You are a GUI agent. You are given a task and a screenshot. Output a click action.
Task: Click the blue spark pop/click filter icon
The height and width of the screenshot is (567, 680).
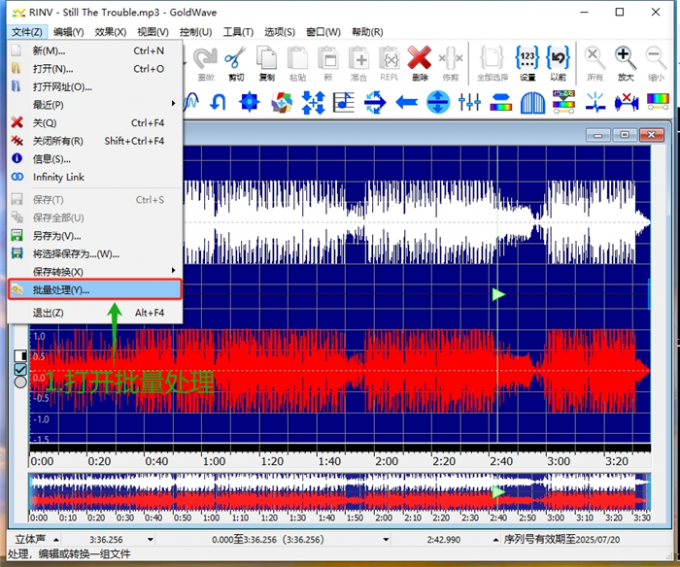595,102
